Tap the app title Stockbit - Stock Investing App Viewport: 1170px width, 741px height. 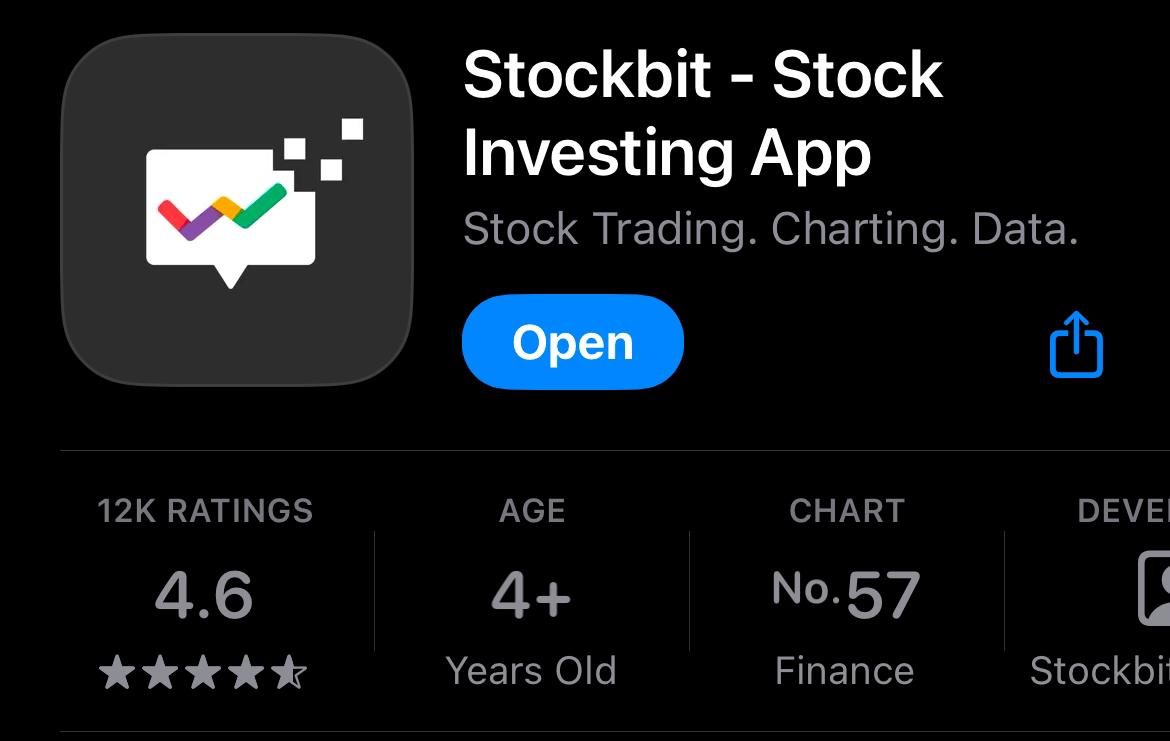700,110
